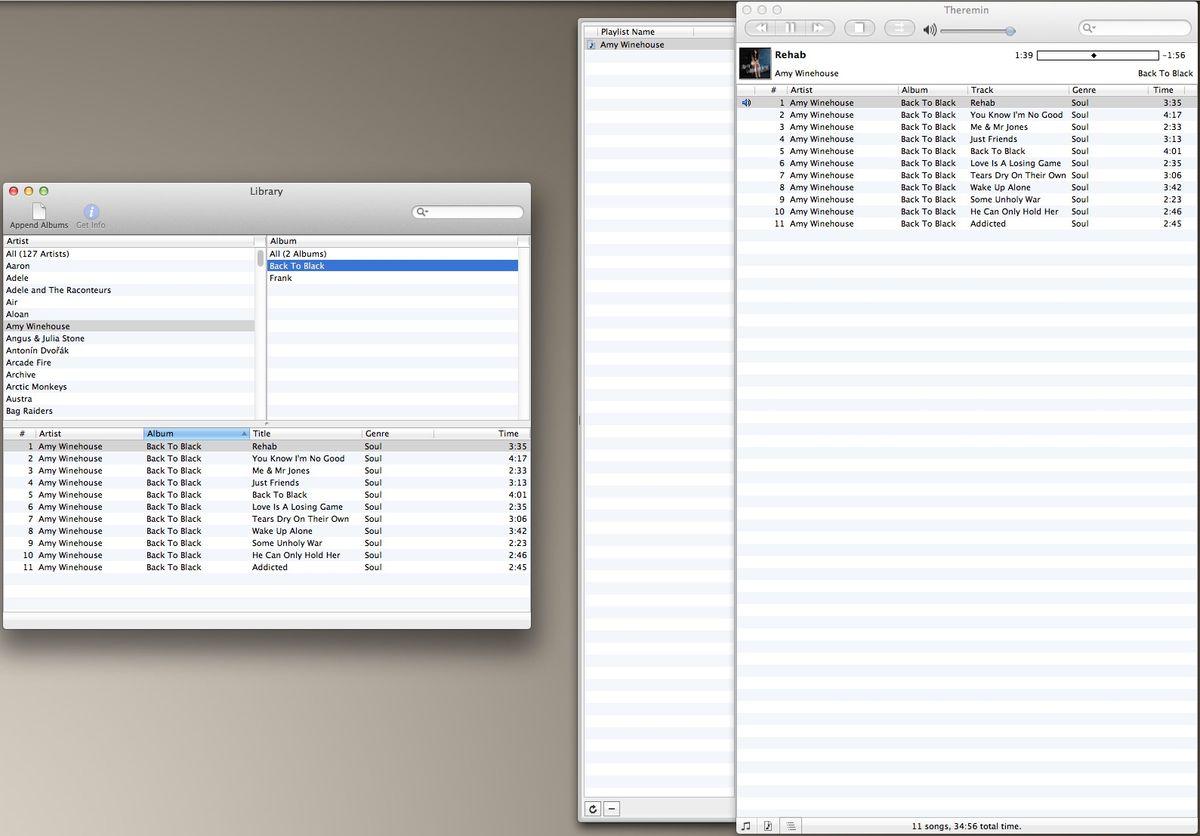Click the 11 songs total time status text
This screenshot has width=1200, height=836.
click(x=966, y=827)
